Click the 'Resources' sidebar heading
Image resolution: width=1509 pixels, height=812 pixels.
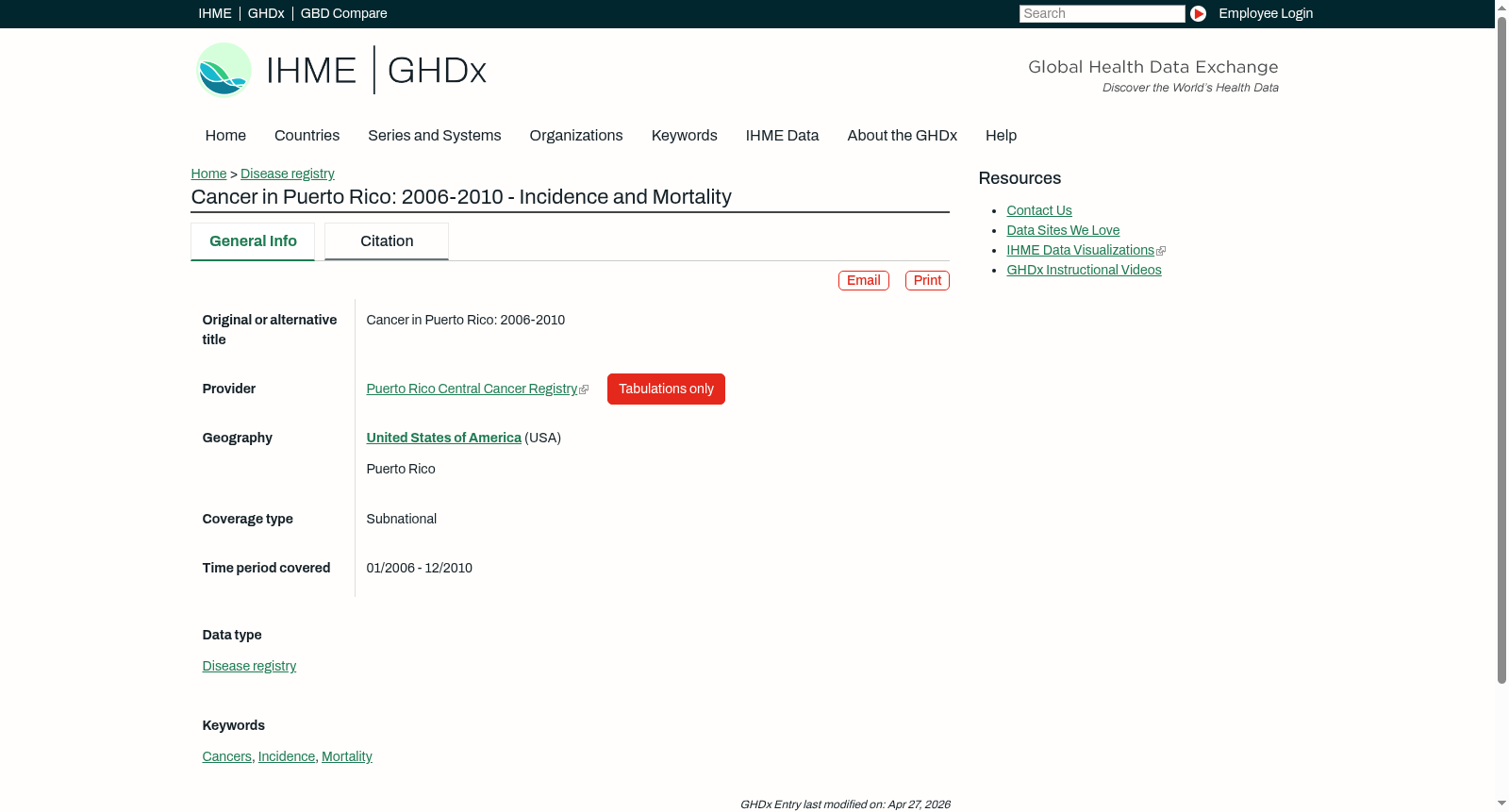[x=1020, y=179]
